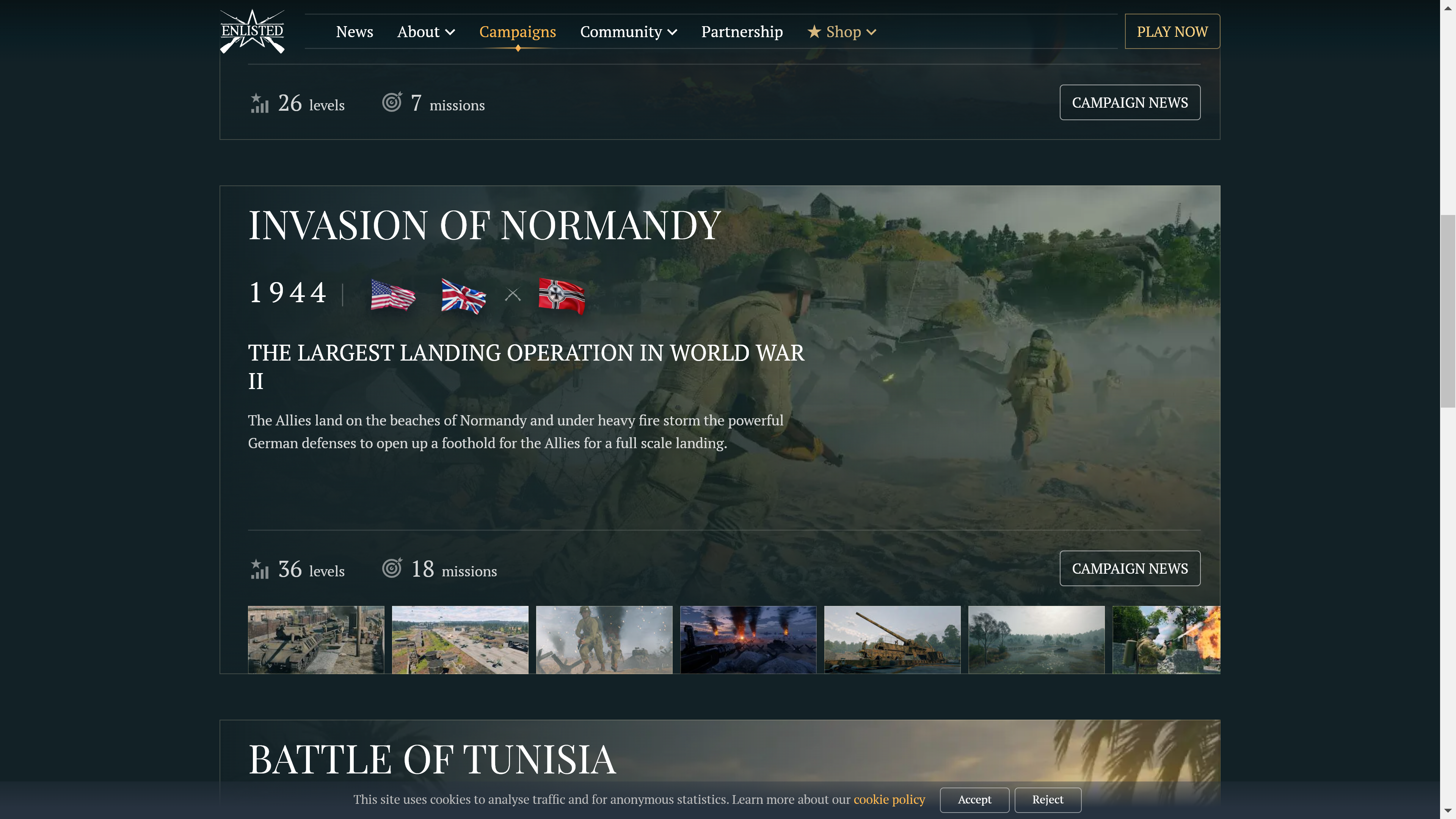The image size is (1456, 819).
Task: Open the Partnership page
Action: [742, 31]
